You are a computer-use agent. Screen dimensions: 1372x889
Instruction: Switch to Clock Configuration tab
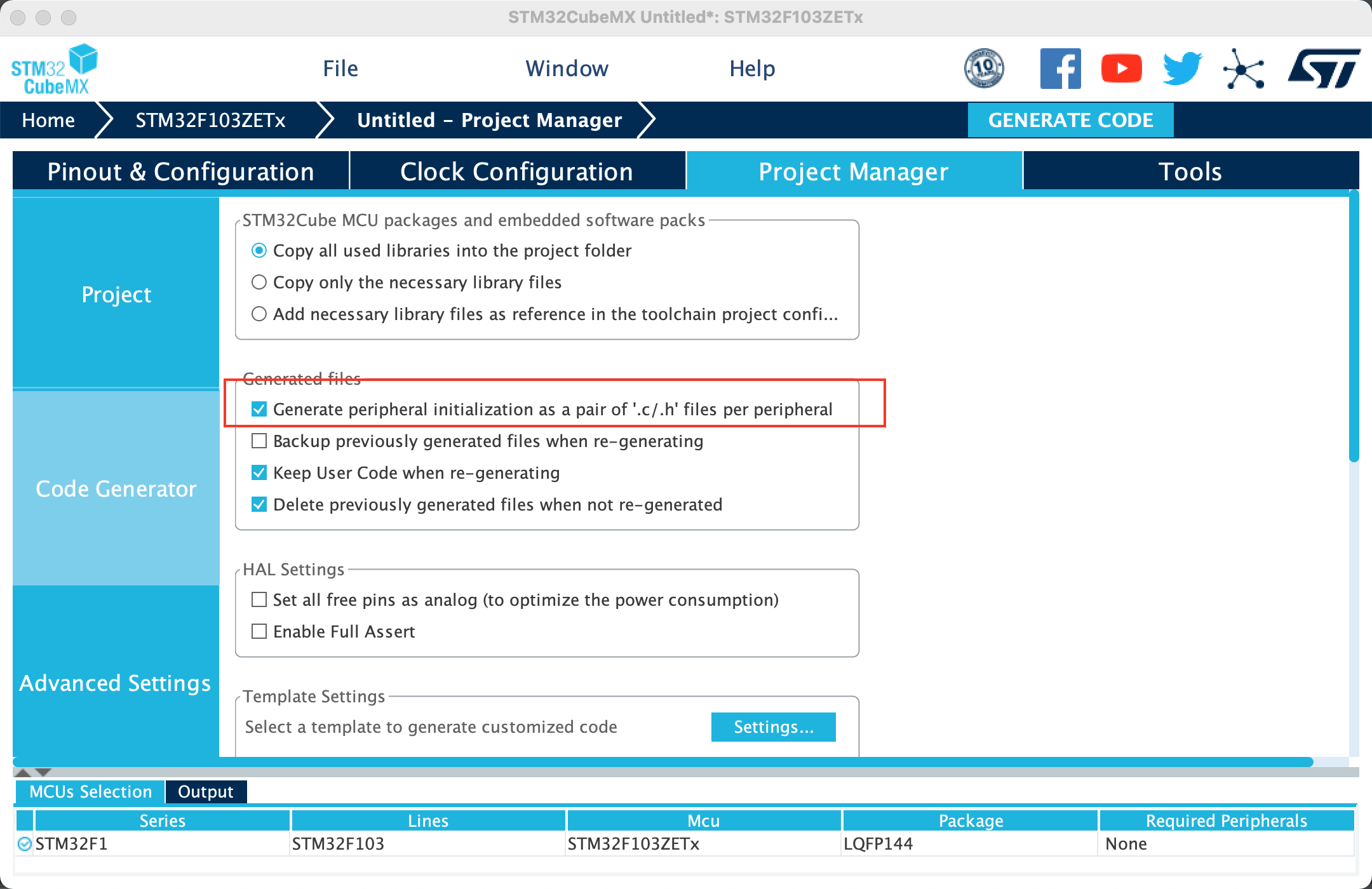click(x=516, y=171)
